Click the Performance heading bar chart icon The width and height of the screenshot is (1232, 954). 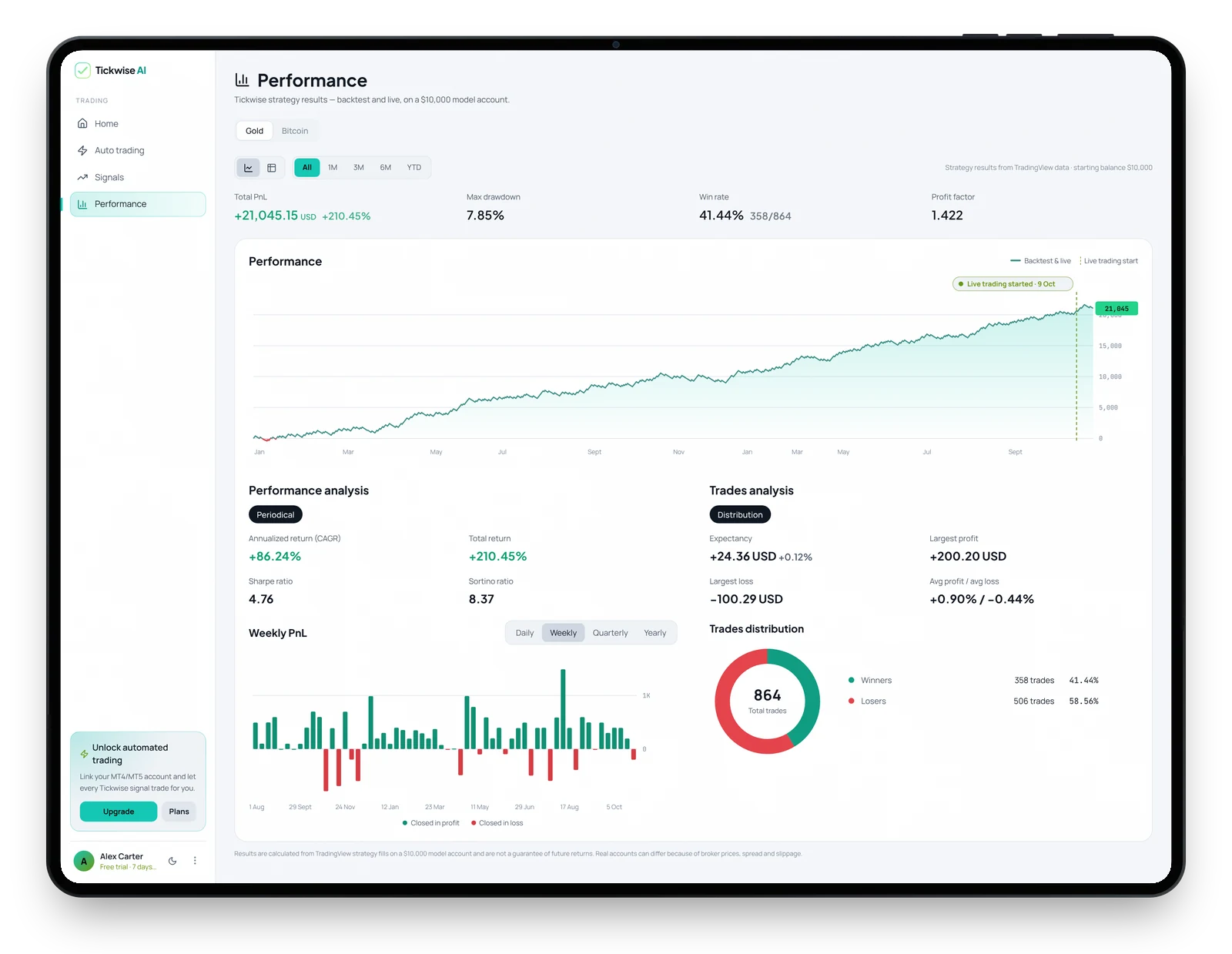pyautogui.click(x=242, y=79)
